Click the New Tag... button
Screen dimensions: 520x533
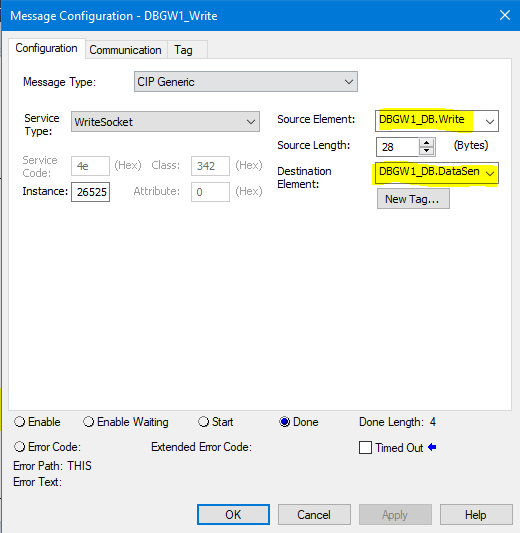pyautogui.click(x=413, y=199)
